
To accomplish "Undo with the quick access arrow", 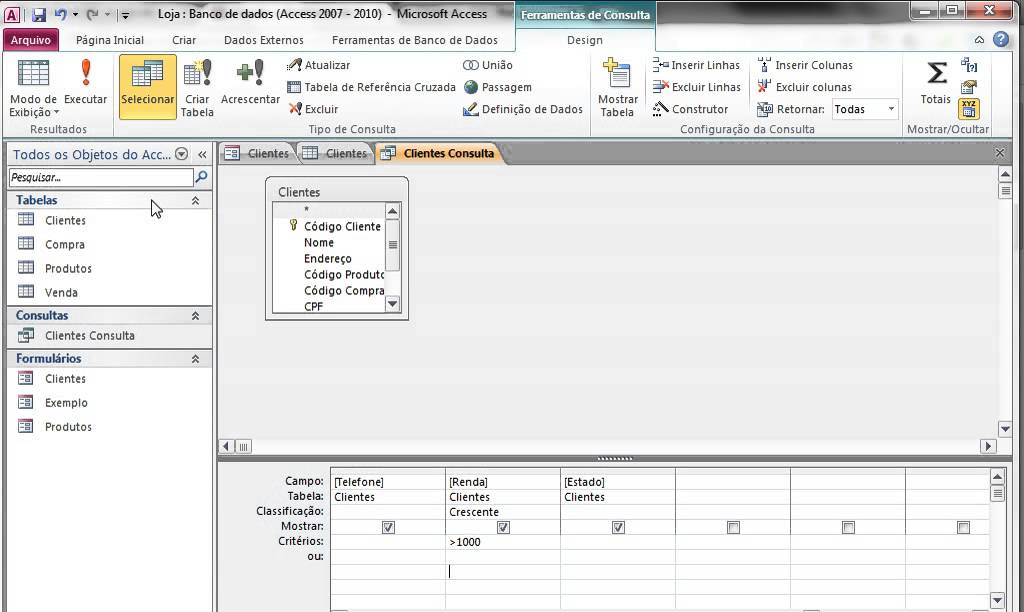I will click(60, 14).
